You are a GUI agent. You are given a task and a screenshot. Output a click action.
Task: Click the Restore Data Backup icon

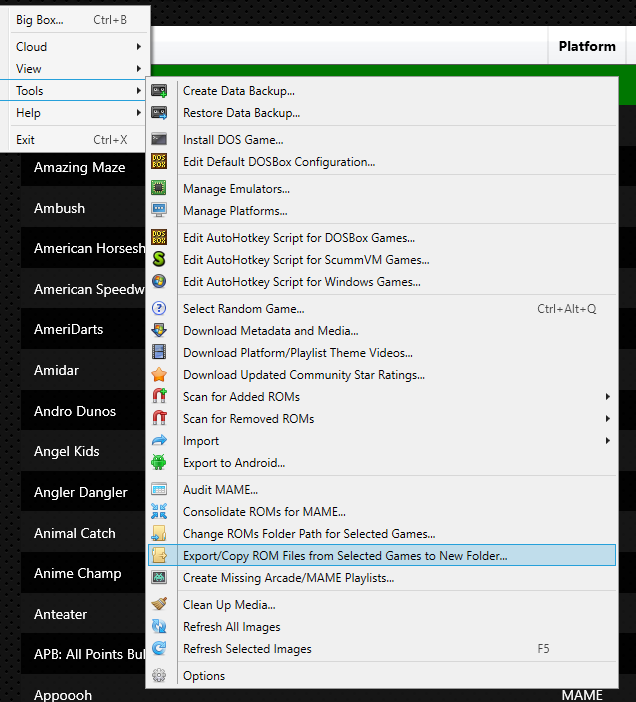[159, 113]
